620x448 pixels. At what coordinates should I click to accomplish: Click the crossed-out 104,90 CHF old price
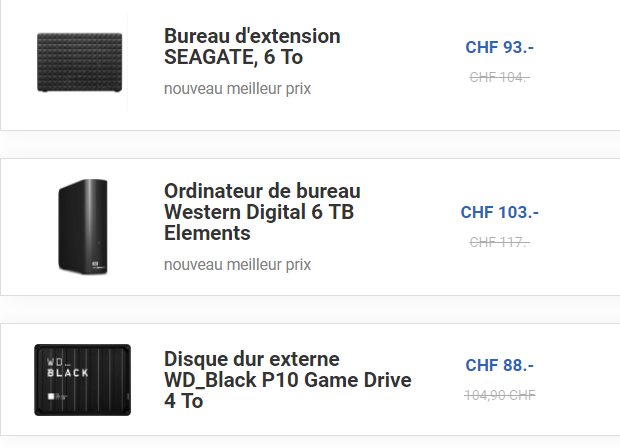(500, 394)
